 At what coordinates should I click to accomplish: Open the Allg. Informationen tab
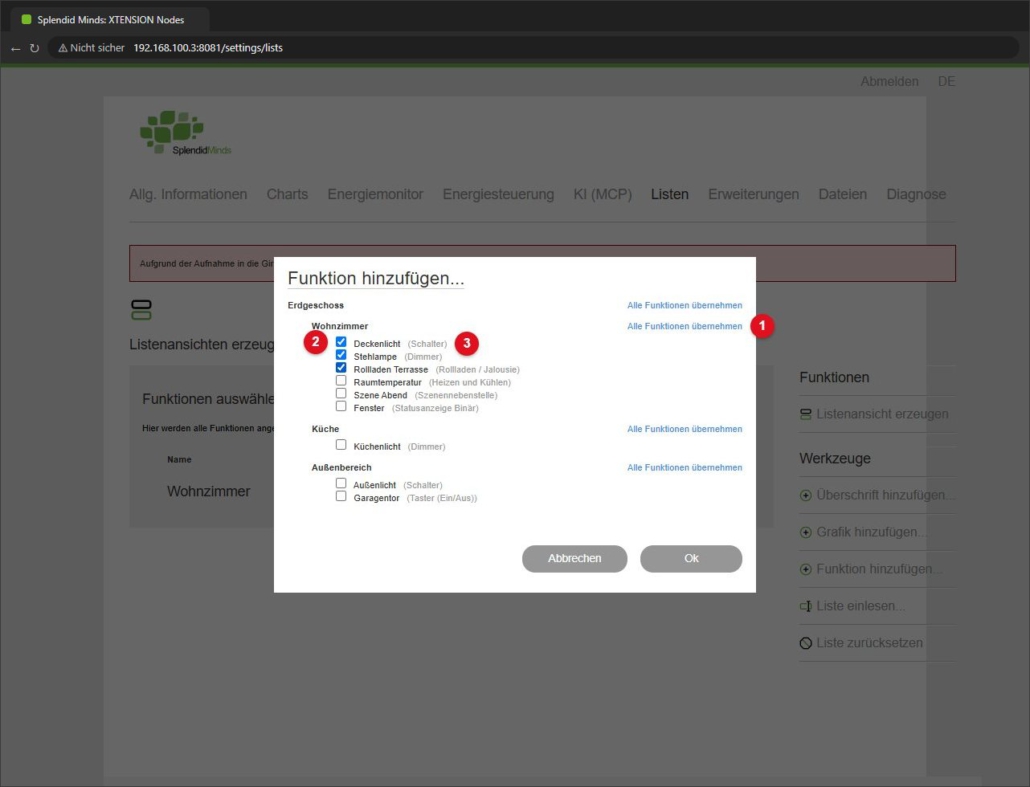pyautogui.click(x=188, y=194)
